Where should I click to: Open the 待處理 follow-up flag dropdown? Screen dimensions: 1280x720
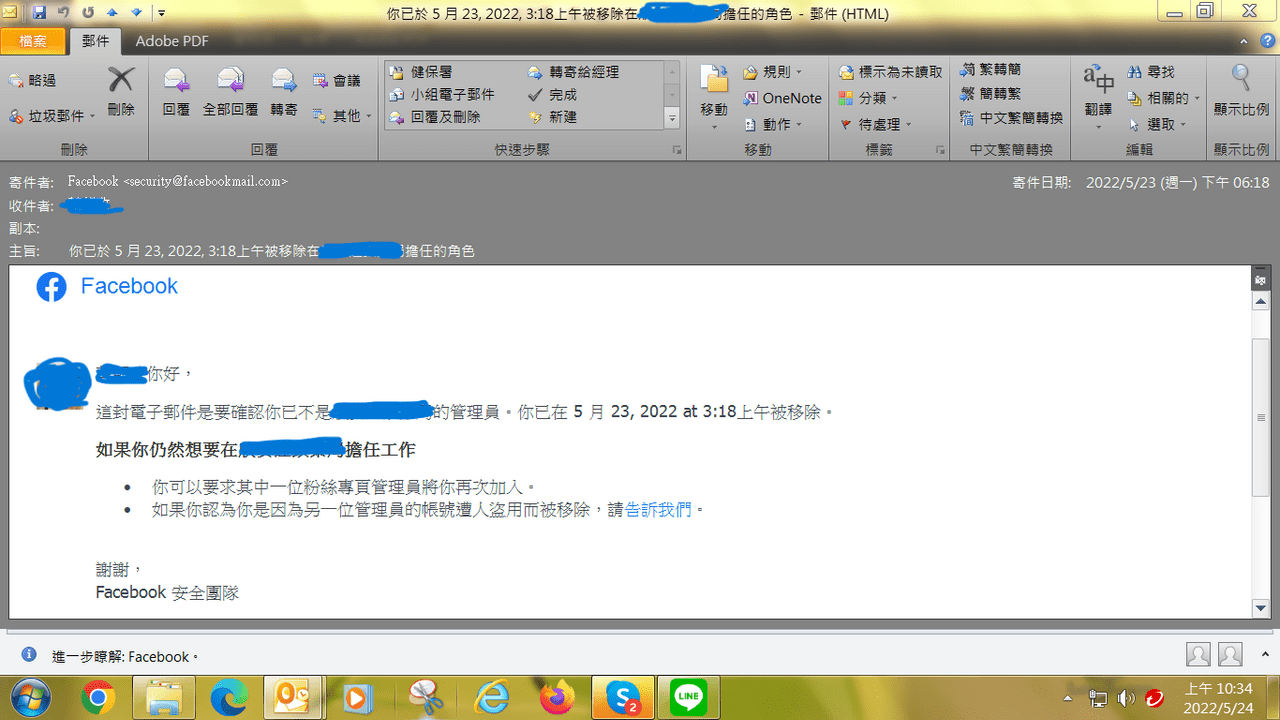pos(875,124)
